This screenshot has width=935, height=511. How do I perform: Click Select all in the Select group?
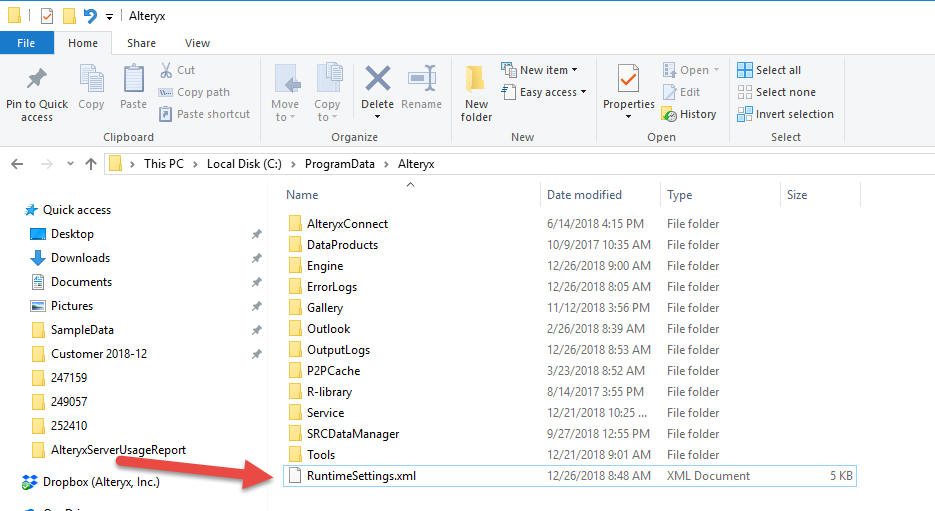(769, 70)
